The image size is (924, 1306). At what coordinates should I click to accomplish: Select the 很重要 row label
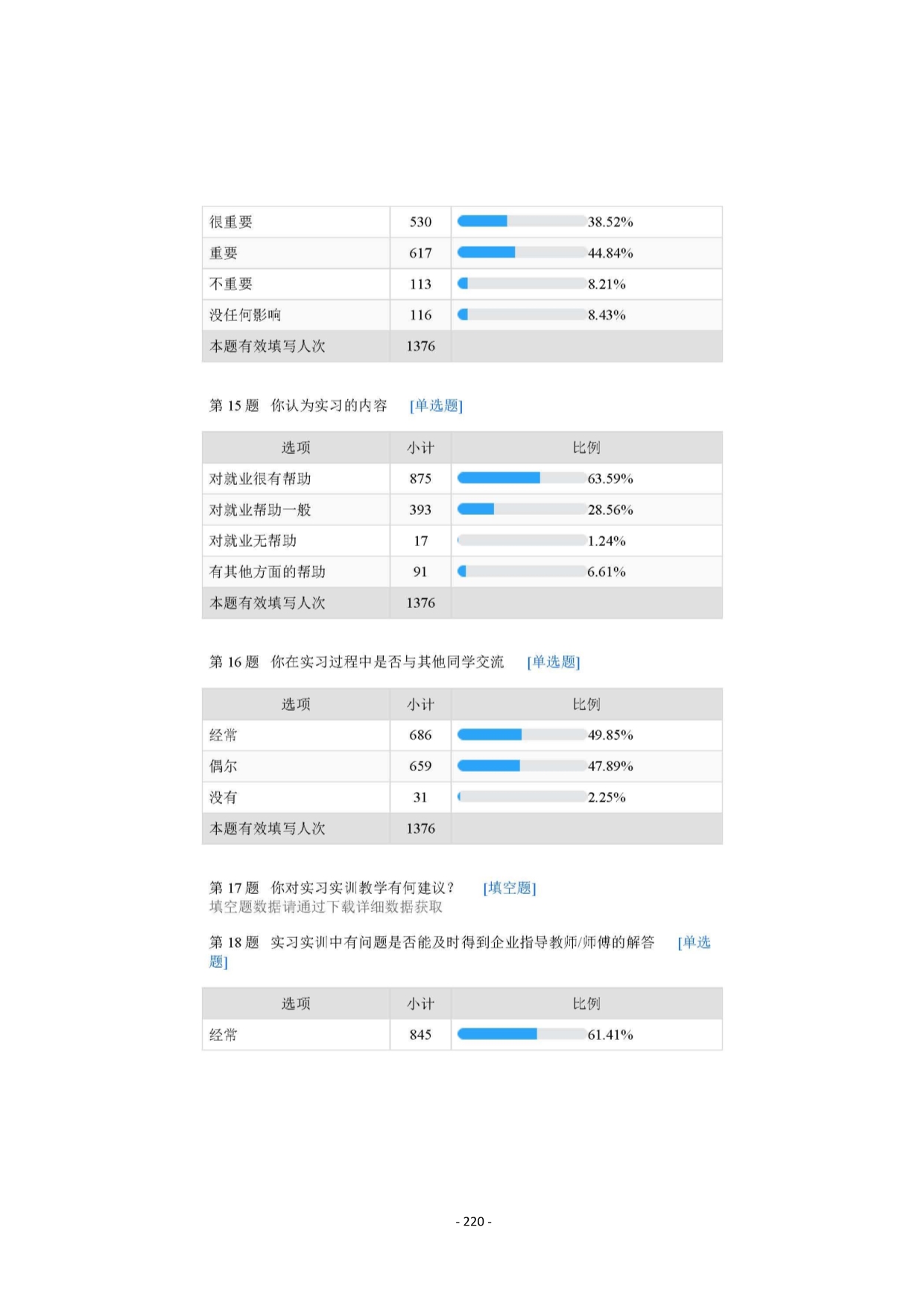click(x=231, y=222)
